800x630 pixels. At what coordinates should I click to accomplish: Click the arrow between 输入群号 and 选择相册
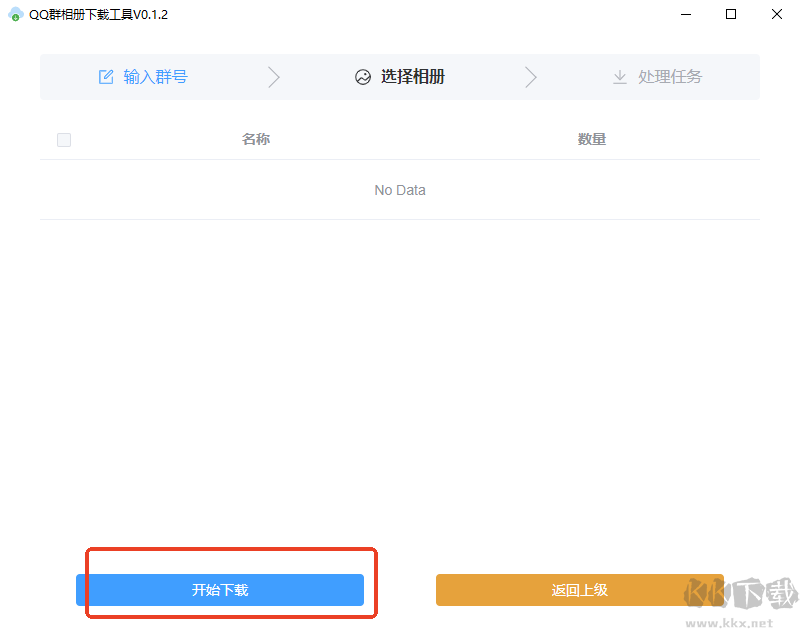pyautogui.click(x=274, y=76)
